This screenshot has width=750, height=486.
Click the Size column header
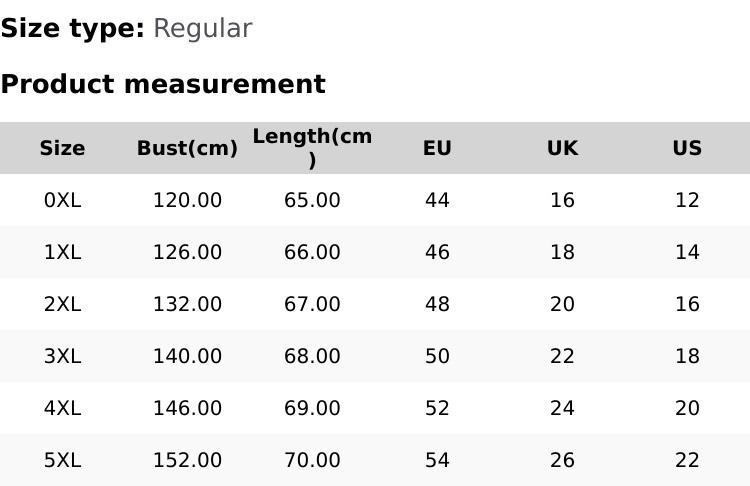[62, 148]
